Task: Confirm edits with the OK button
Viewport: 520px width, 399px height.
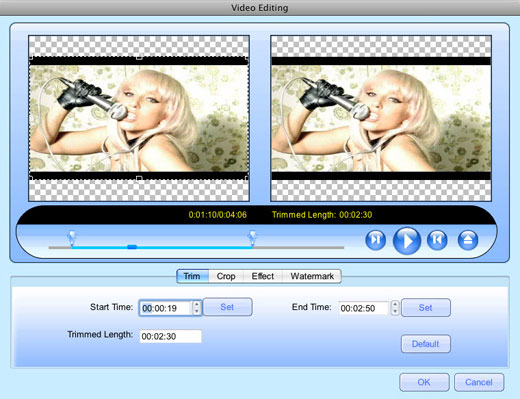Action: (424, 382)
